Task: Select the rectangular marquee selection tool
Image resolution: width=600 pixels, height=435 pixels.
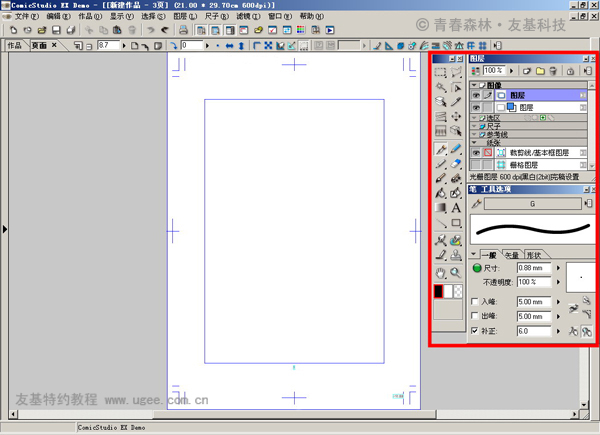Action: tap(440, 73)
